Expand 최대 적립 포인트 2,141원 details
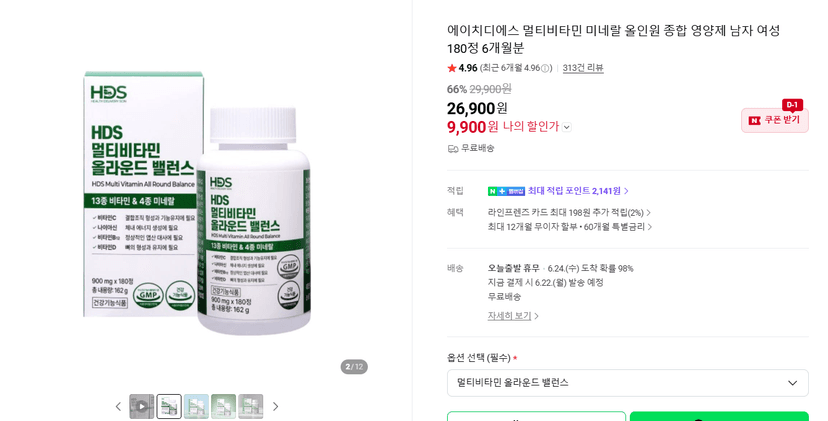Screen dimensions: 828x421 [x=578, y=191]
